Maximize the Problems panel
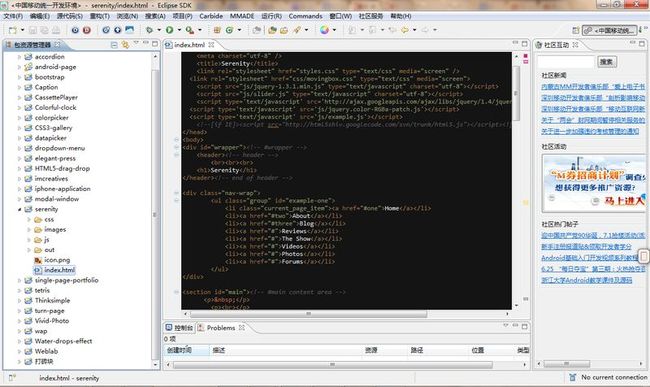The width and height of the screenshot is (650, 387). pyautogui.click(x=524, y=327)
